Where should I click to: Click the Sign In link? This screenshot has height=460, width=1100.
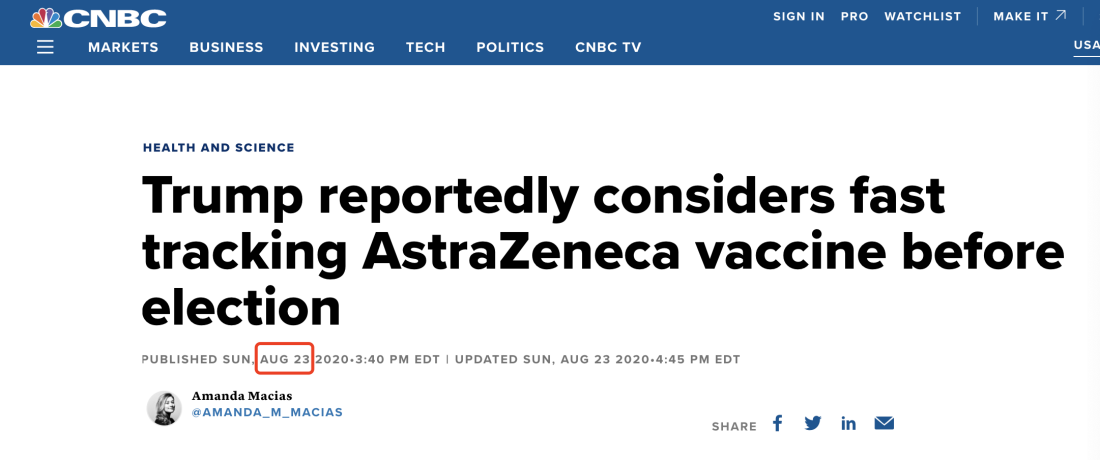799,16
